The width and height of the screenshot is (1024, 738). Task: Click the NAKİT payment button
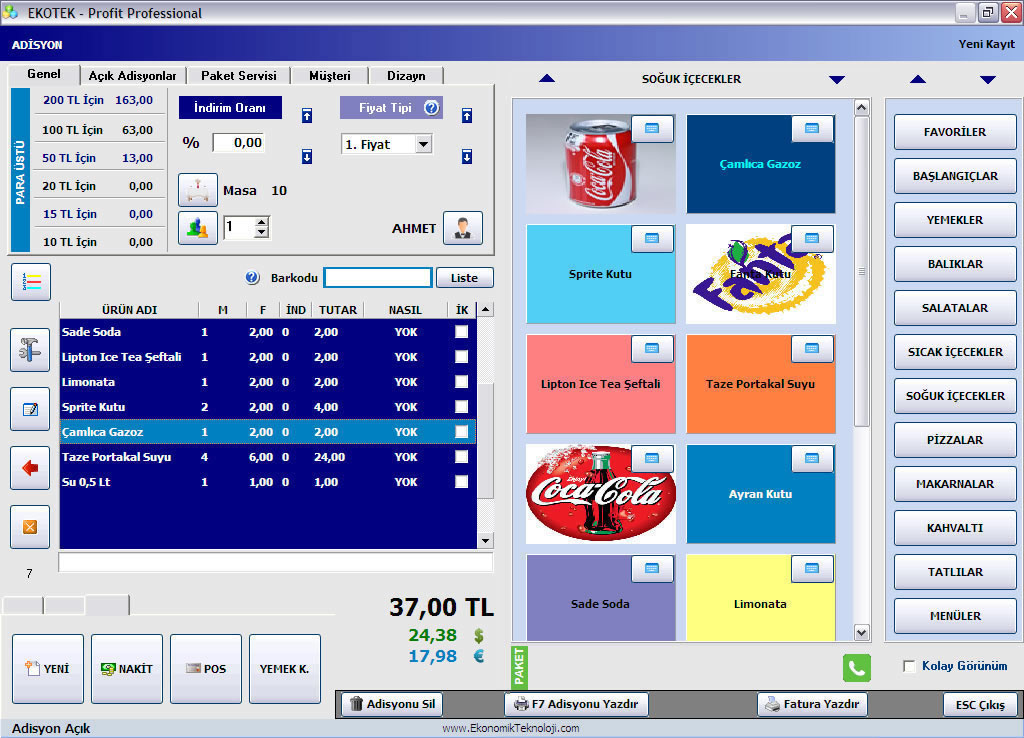click(127, 669)
